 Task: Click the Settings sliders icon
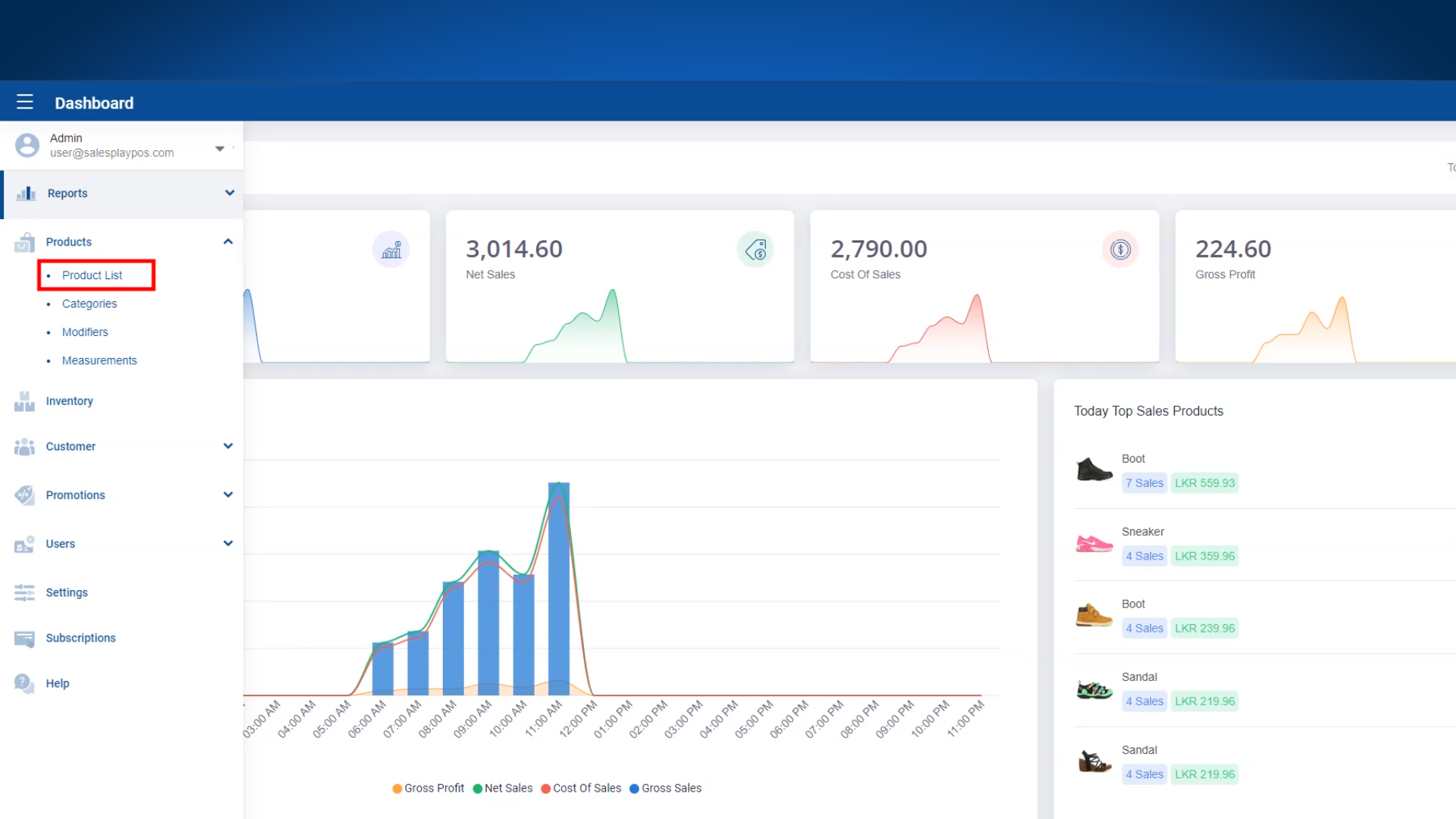(x=24, y=592)
